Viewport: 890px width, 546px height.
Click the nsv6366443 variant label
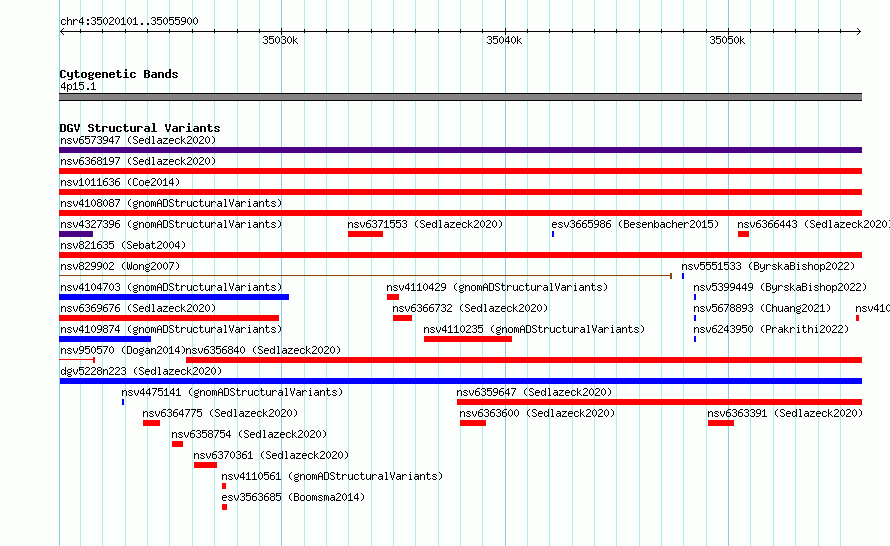[813, 224]
